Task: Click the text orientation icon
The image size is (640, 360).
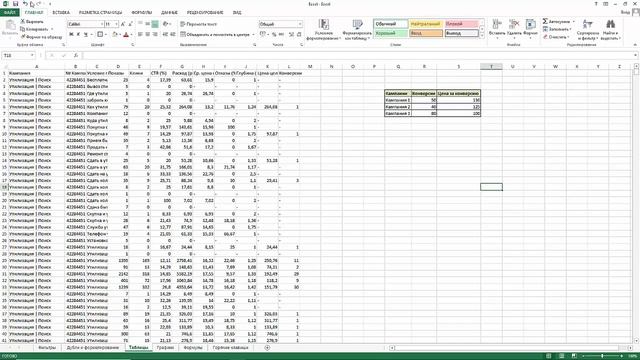Action: click(x=166, y=24)
